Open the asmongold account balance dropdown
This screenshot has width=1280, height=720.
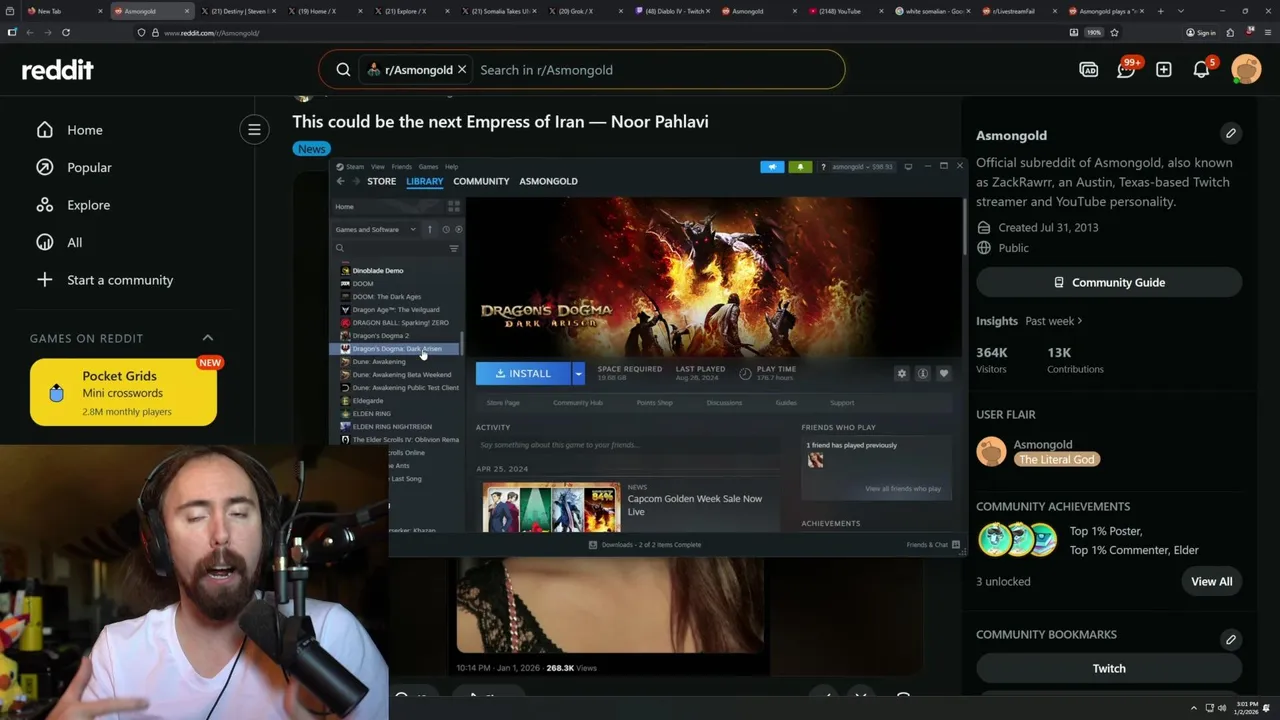pyautogui.click(x=862, y=167)
